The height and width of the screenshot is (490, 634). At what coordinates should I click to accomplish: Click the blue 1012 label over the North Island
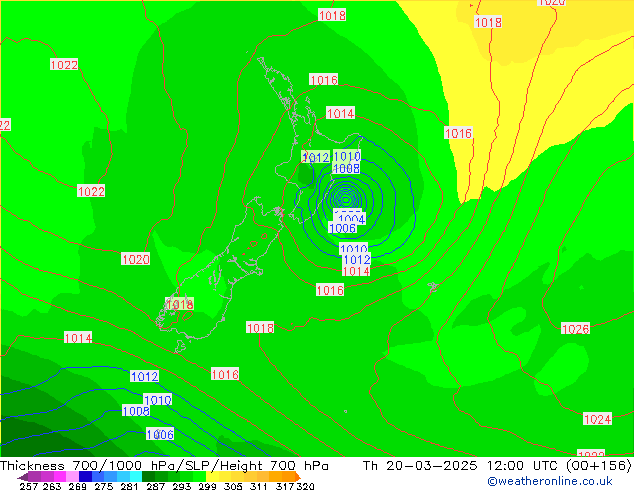[x=316, y=157]
